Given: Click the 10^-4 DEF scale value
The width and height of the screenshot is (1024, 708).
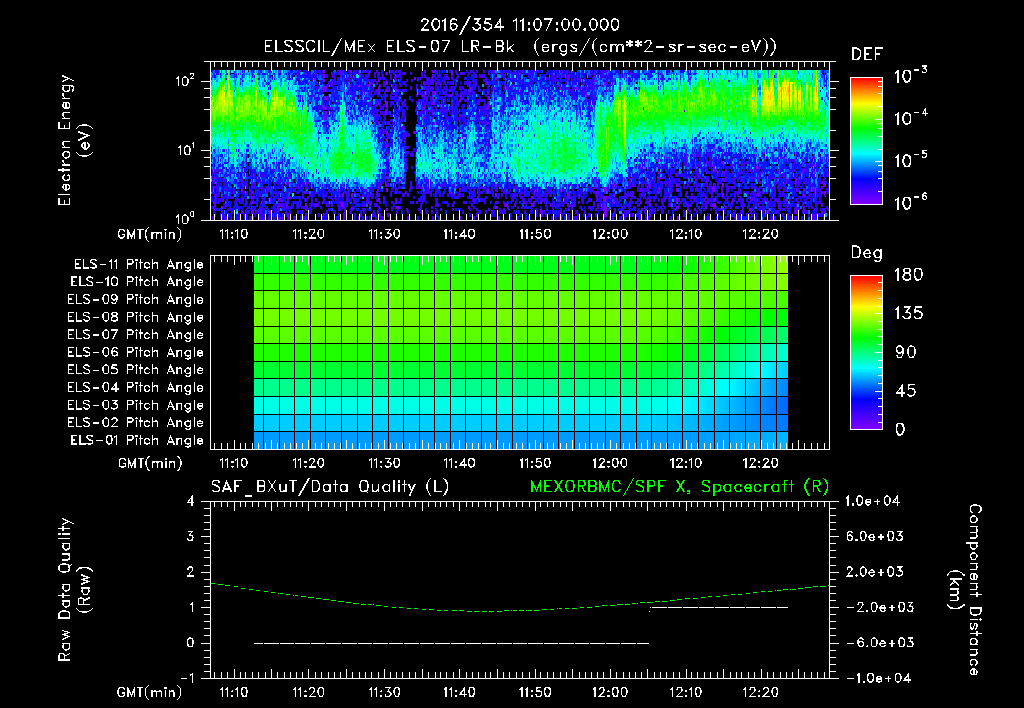Looking at the screenshot, I should [910, 117].
